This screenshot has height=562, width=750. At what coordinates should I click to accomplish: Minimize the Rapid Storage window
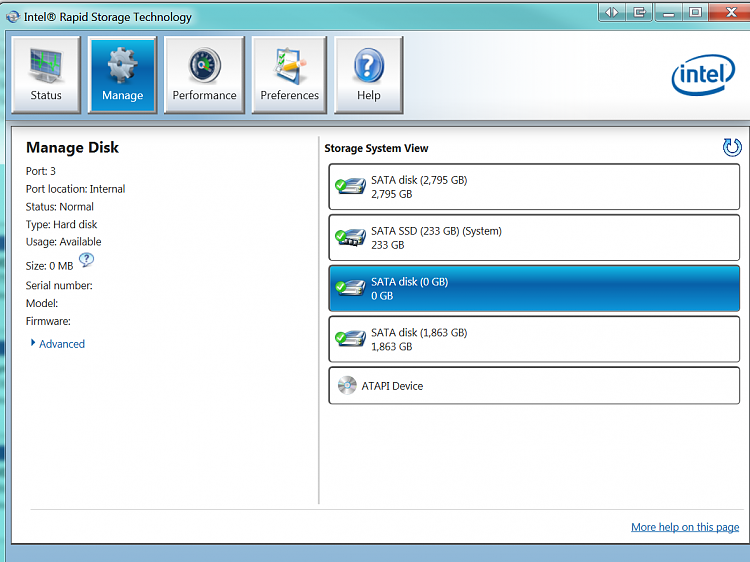click(x=668, y=12)
